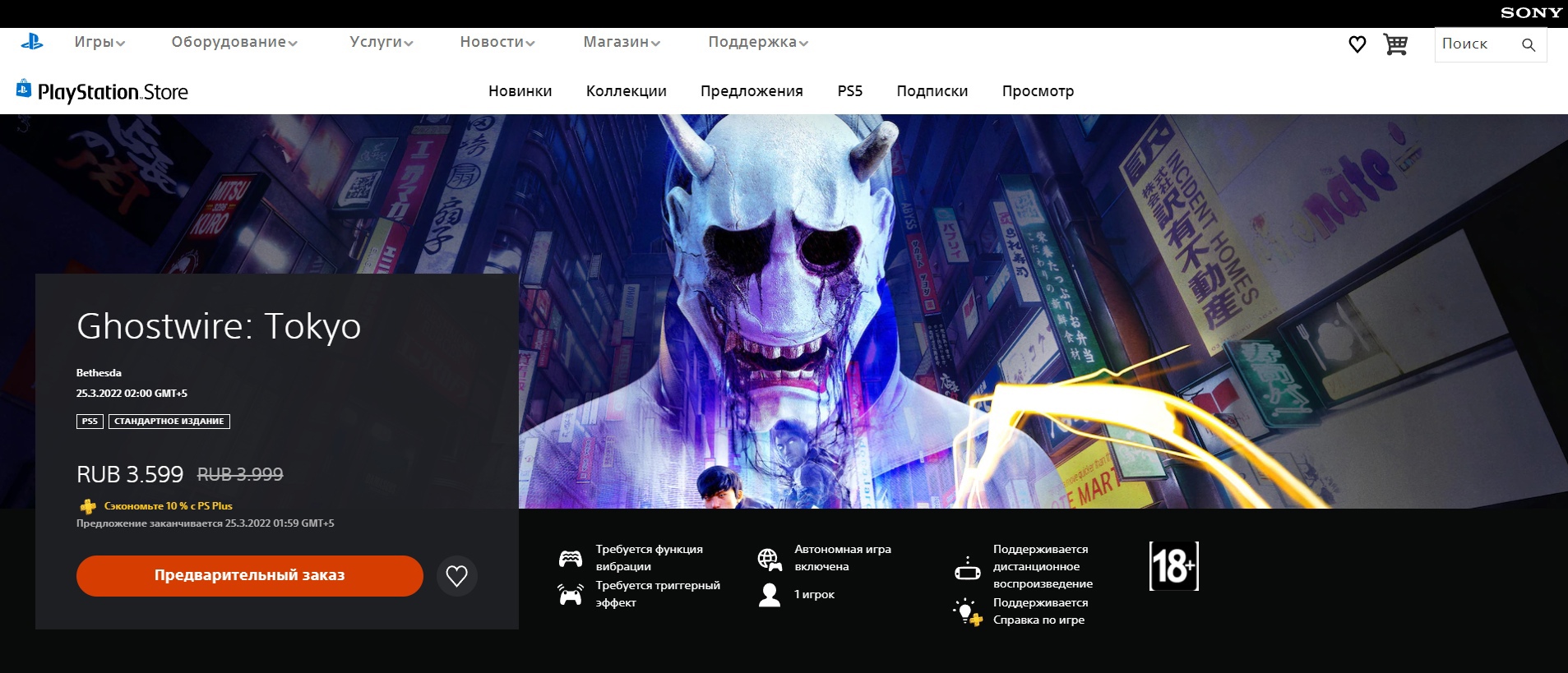Click the Требуется функция вибрации text
This screenshot has width=1568, height=673.
[650, 558]
